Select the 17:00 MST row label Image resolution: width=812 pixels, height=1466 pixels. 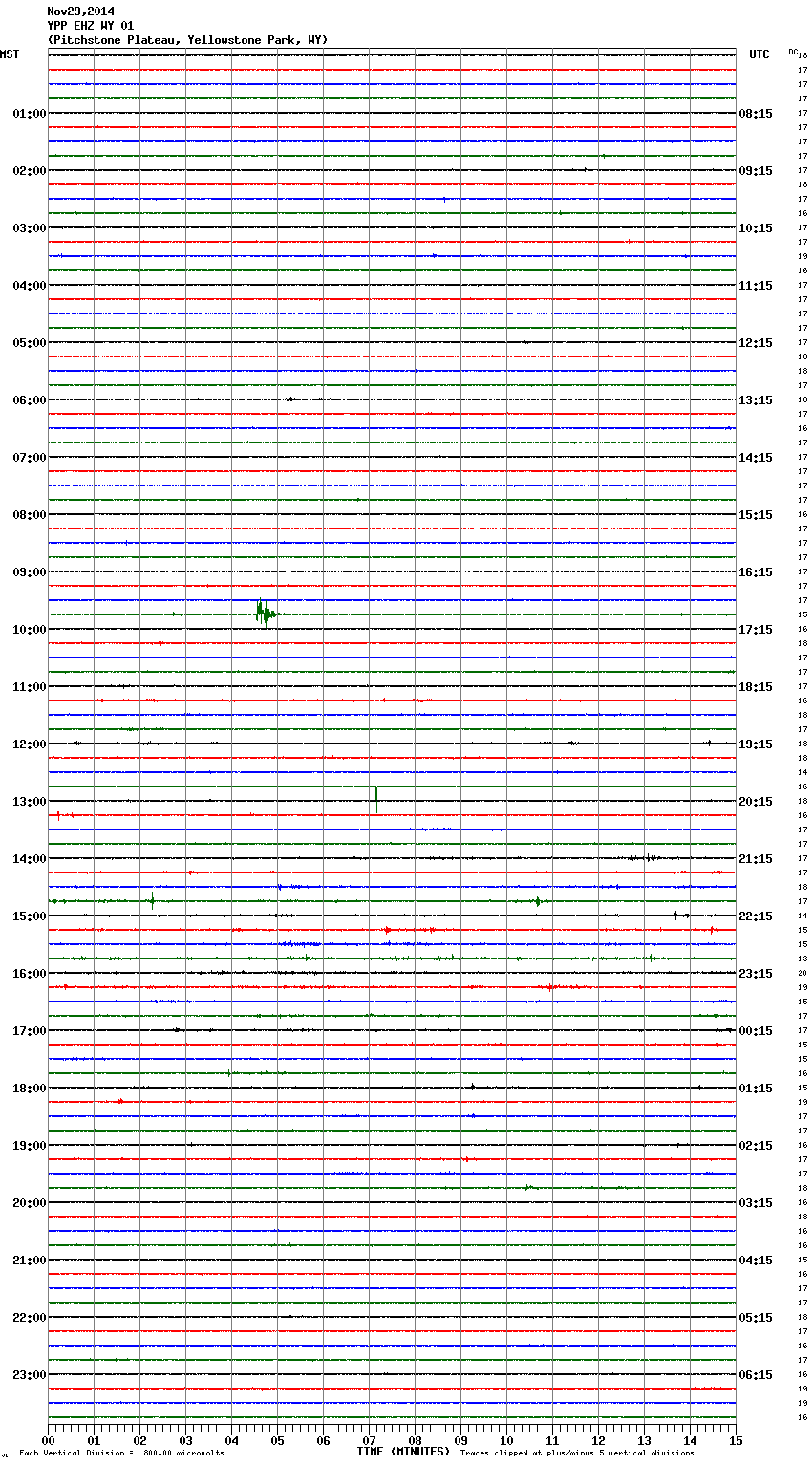click(30, 1031)
